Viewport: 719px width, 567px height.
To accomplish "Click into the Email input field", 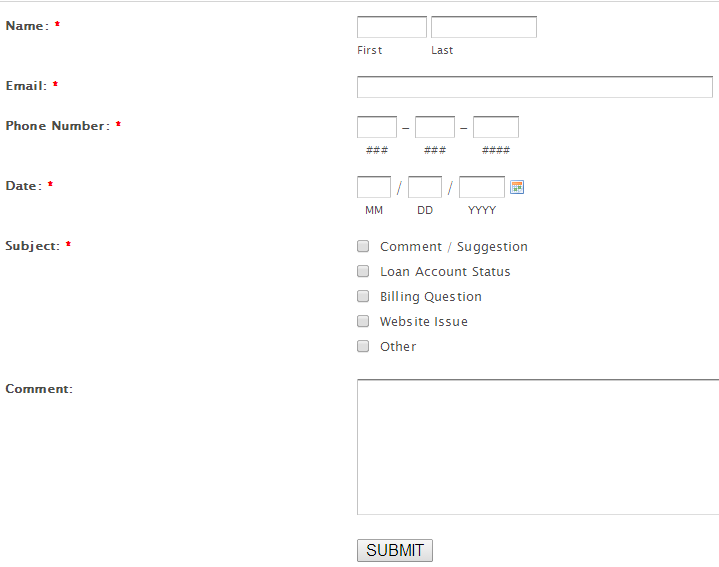I will point(535,87).
